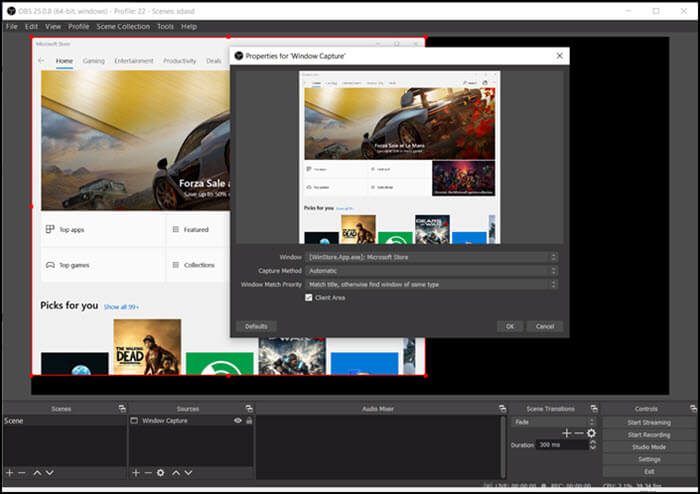Toggle Window Capture visibility eye icon

(x=238, y=421)
